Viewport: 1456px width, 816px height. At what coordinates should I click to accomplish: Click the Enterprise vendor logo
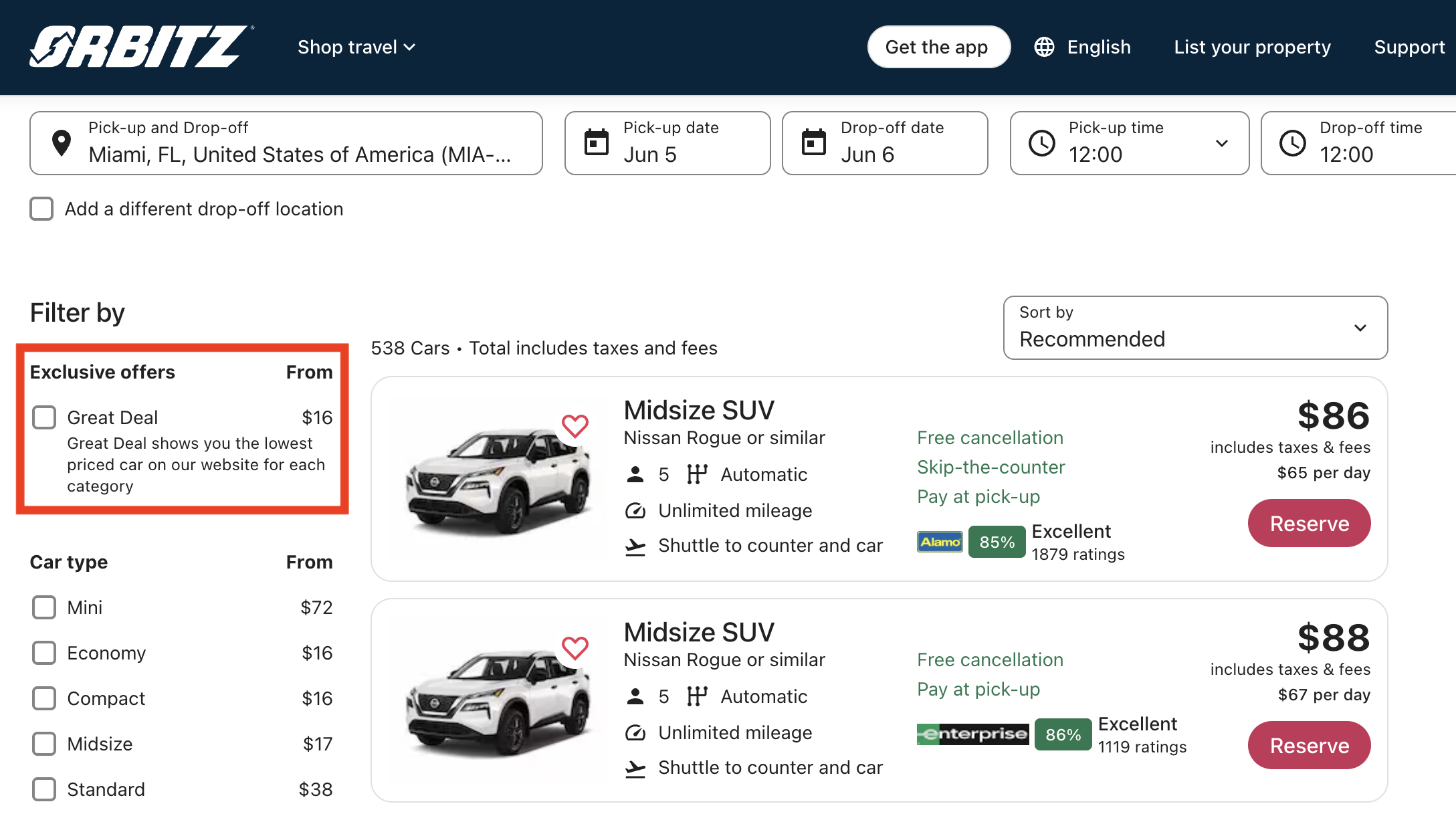(972, 734)
